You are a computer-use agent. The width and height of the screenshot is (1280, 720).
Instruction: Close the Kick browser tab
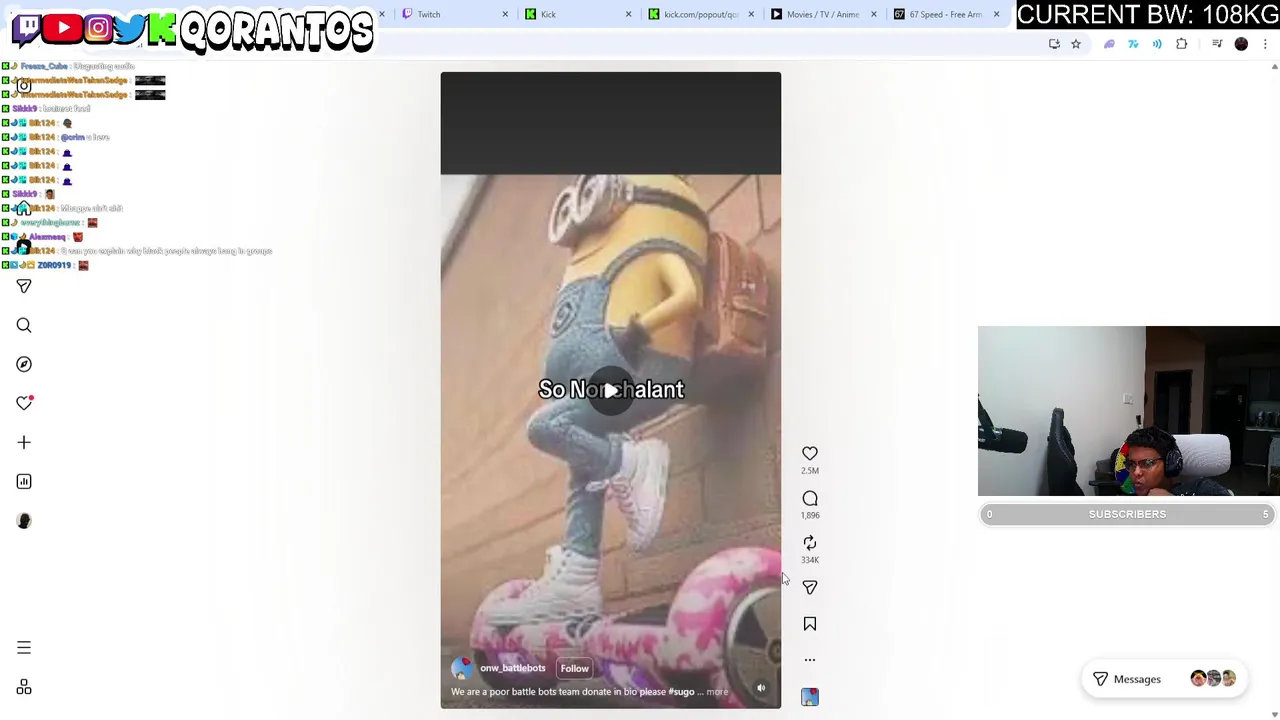(628, 14)
